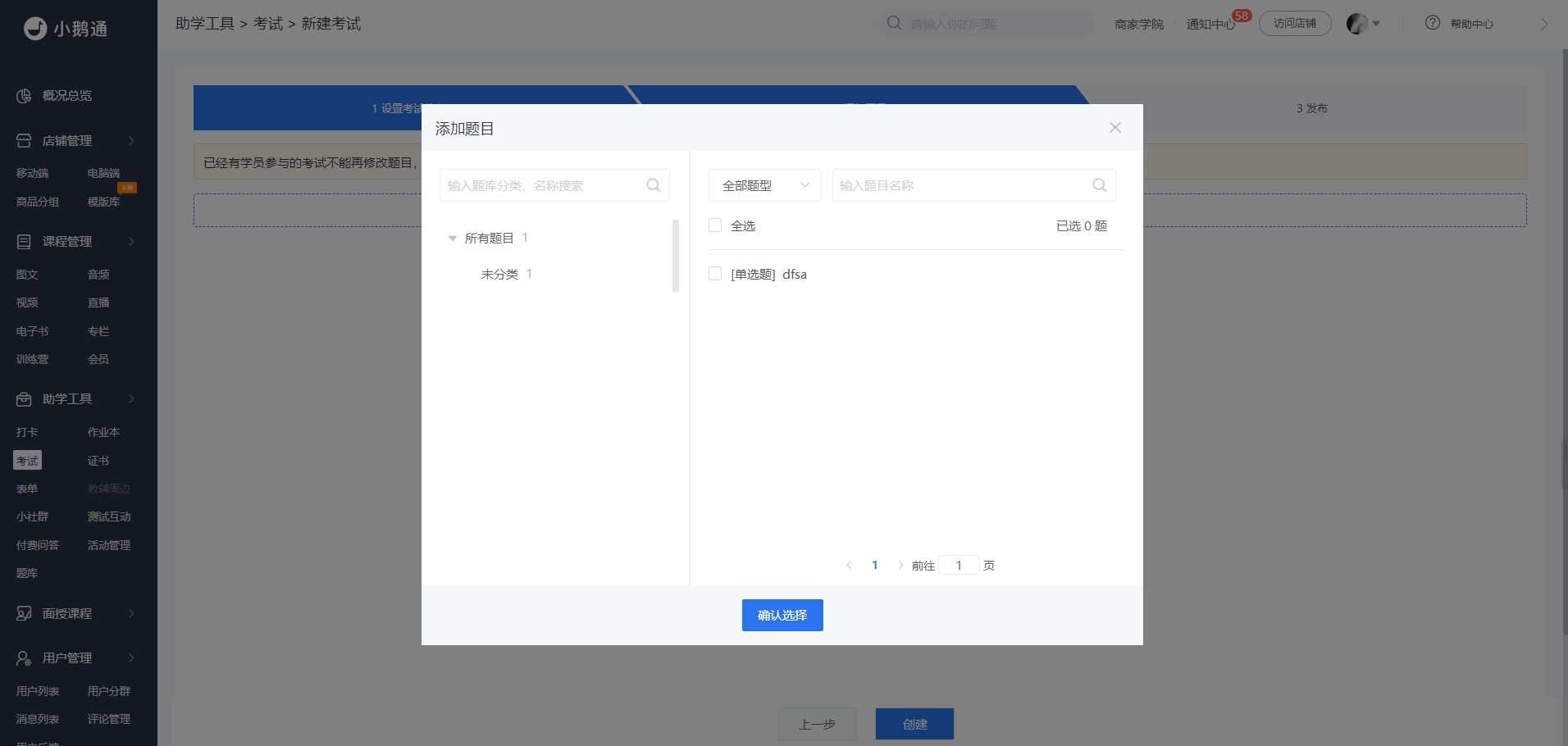Click the 帮助中心 help question-mark icon
The height and width of the screenshot is (746, 1568).
coord(1432,23)
